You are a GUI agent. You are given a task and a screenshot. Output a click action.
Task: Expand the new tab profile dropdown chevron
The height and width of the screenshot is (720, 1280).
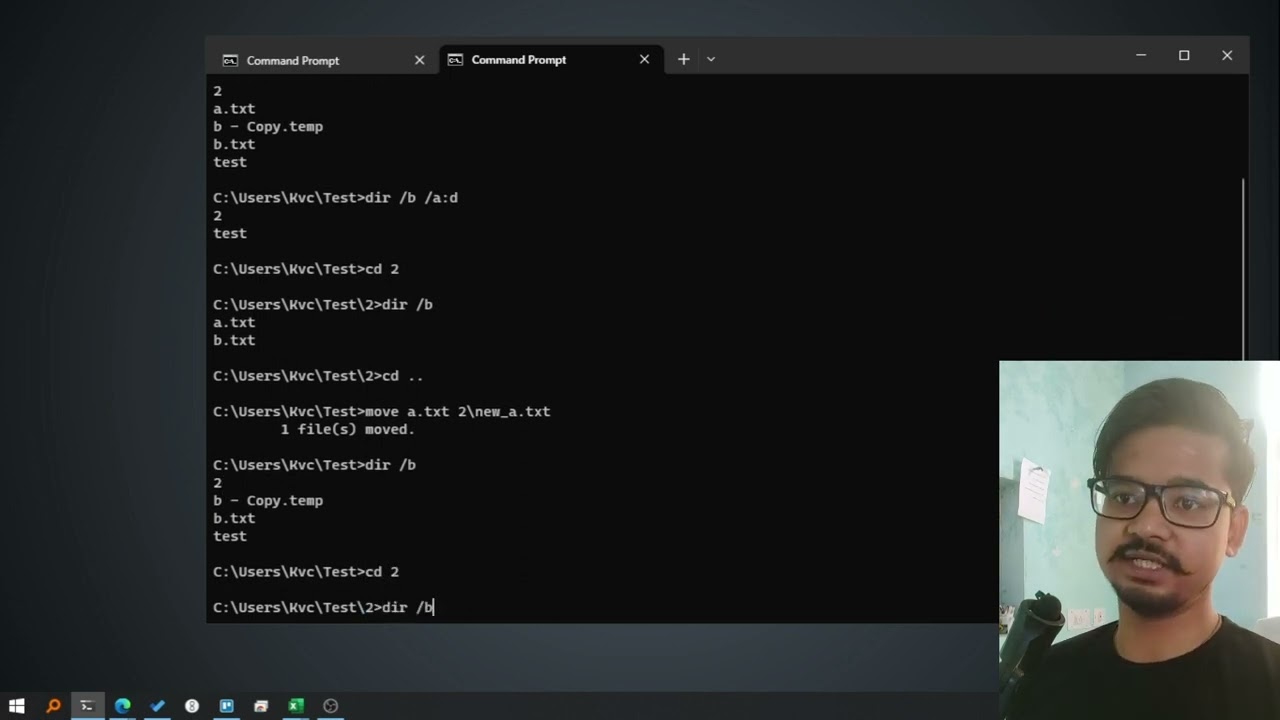coord(711,59)
